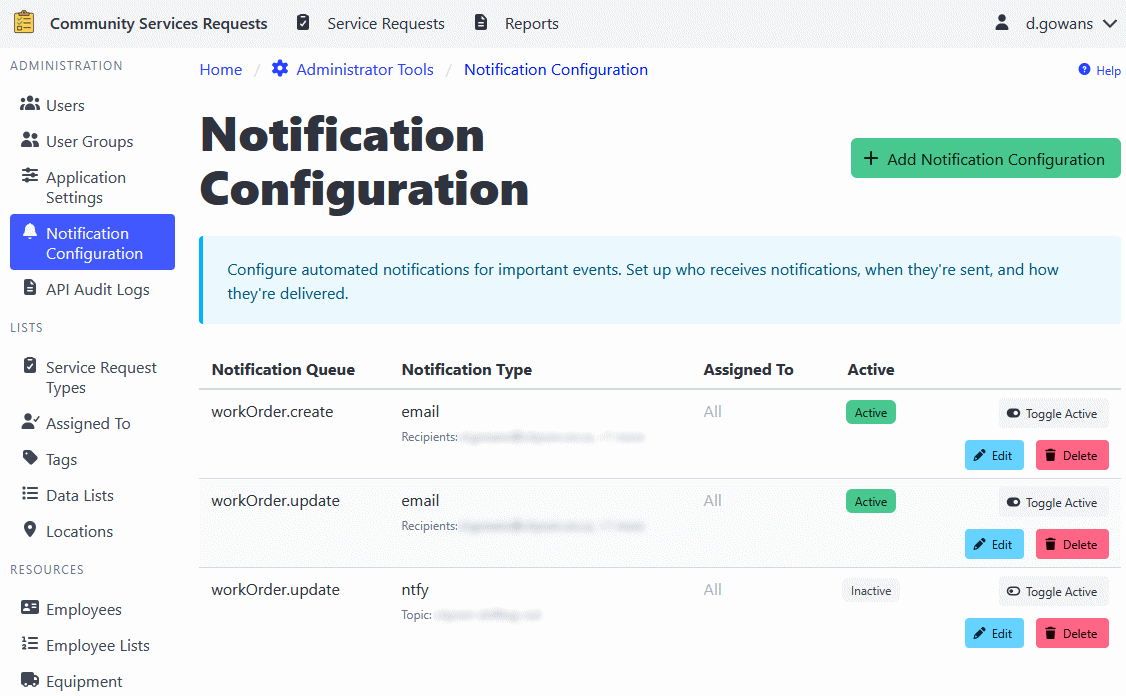The image size is (1126, 696).
Task: Toggle Active on the ntfy workOrder.update row
Action: (x=1053, y=591)
